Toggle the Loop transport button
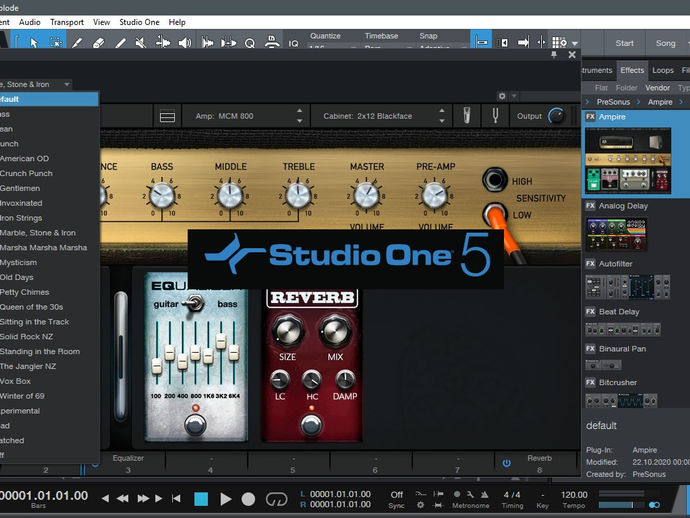Screen dimensions: 690x518 pos(277,499)
